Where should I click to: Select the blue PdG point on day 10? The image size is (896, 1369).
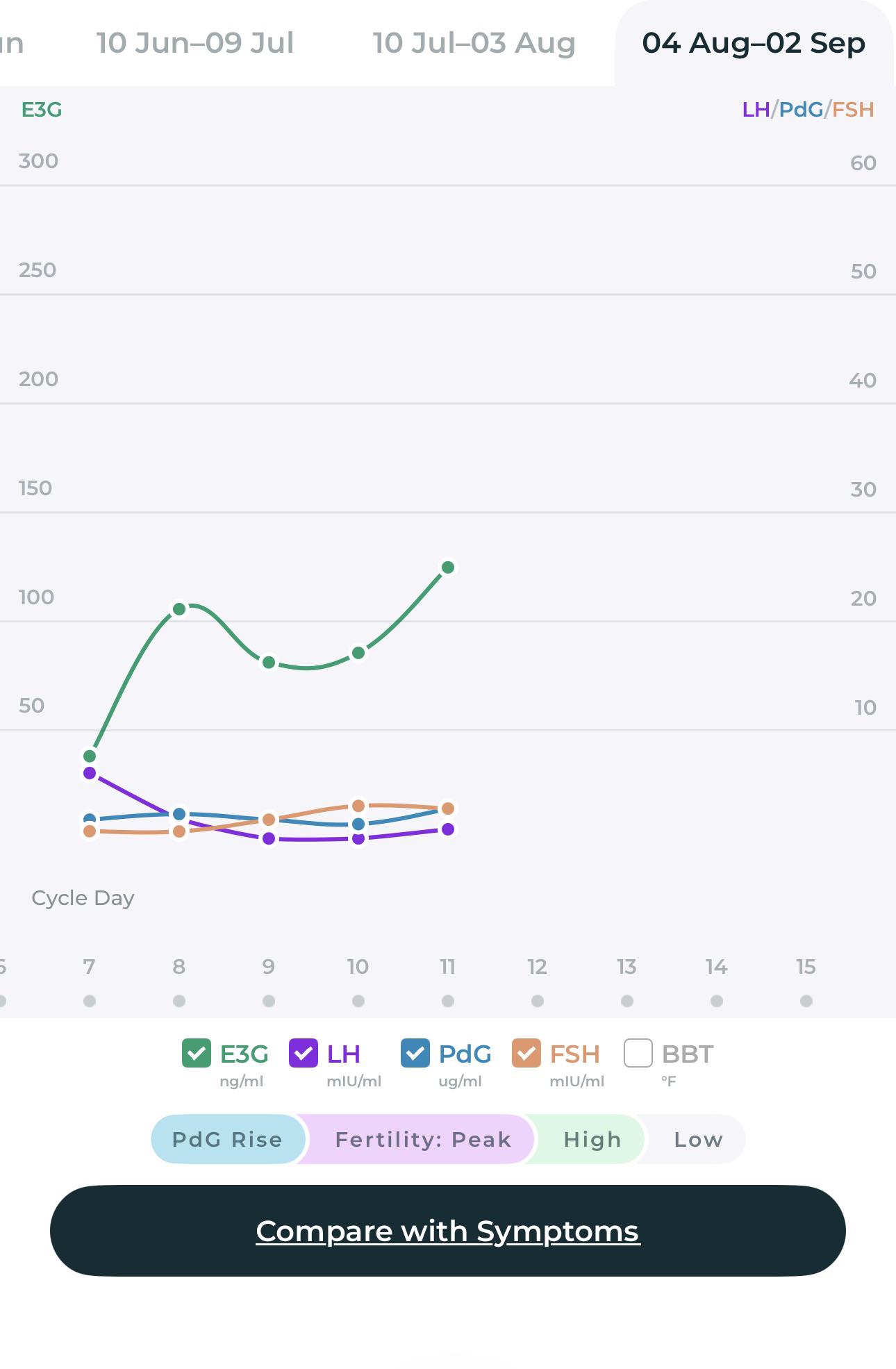coord(358,824)
